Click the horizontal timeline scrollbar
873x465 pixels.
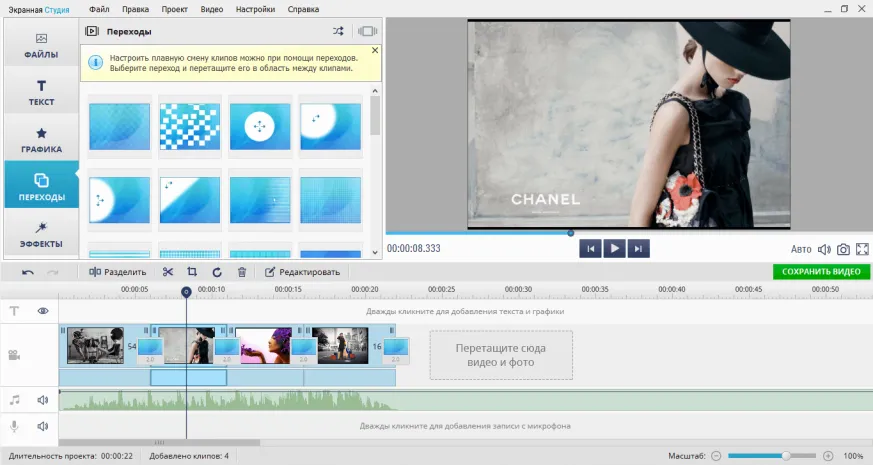tap(159, 443)
